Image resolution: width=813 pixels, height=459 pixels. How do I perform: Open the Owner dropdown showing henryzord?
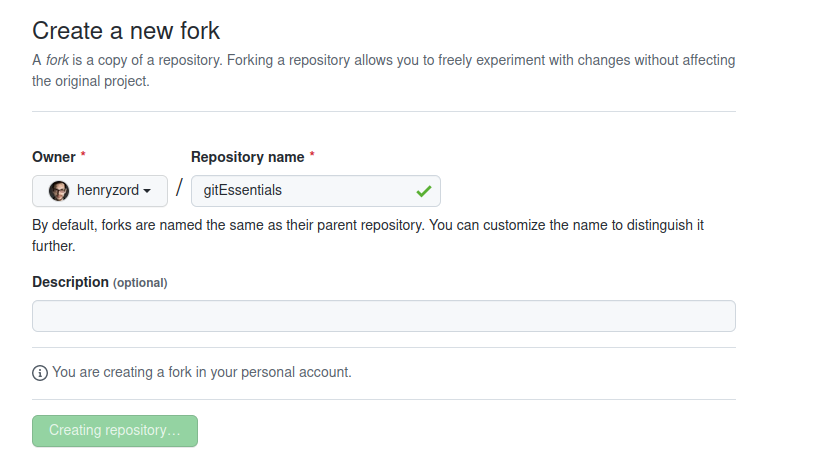[x=100, y=190]
